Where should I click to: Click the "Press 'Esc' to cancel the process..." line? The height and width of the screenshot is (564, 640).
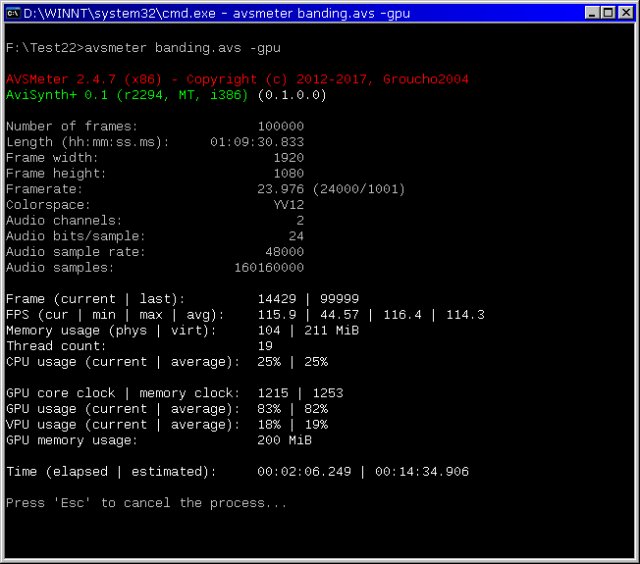tap(147, 504)
